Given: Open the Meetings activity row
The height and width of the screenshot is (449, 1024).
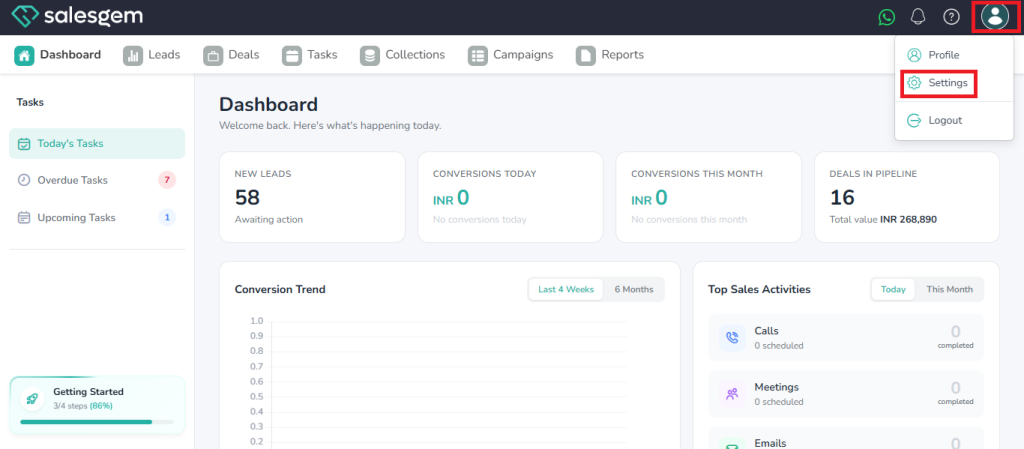Looking at the screenshot, I should pyautogui.click(x=846, y=394).
